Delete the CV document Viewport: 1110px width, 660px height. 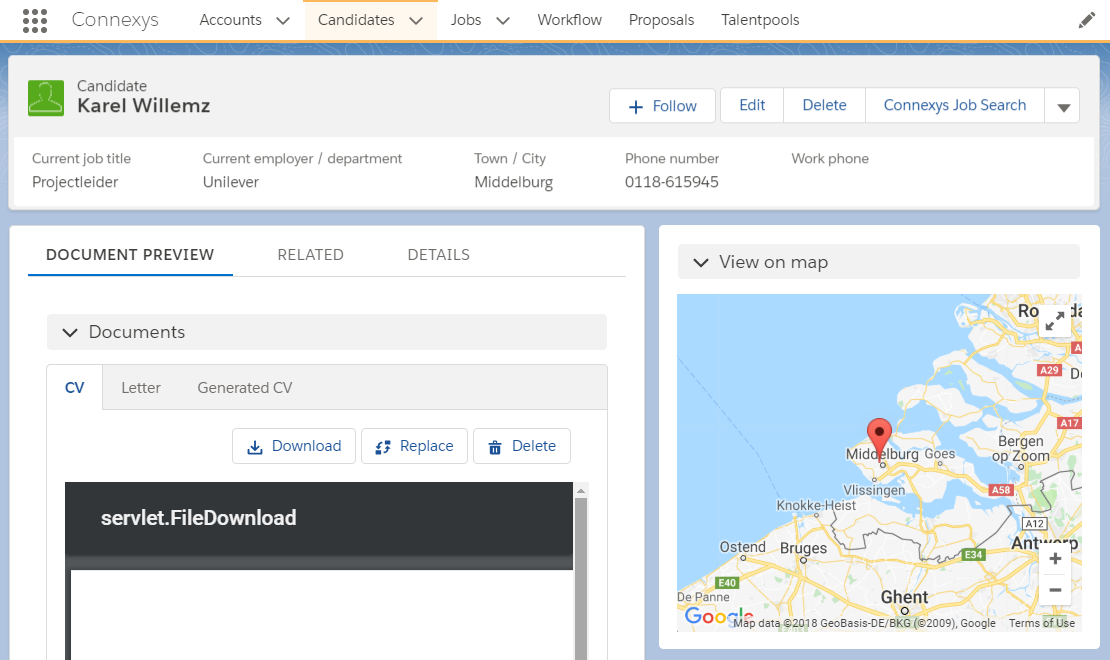pyautogui.click(x=522, y=446)
